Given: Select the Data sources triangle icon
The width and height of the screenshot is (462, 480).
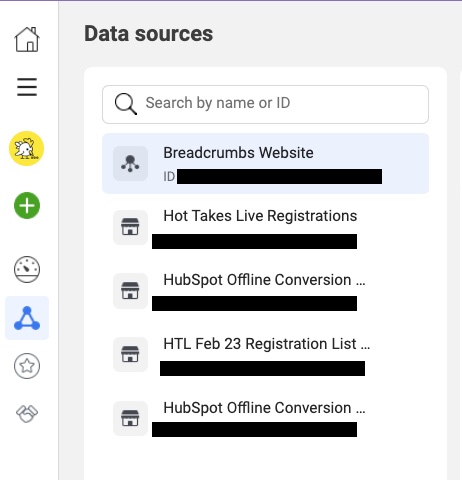Looking at the screenshot, I should [x=27, y=318].
